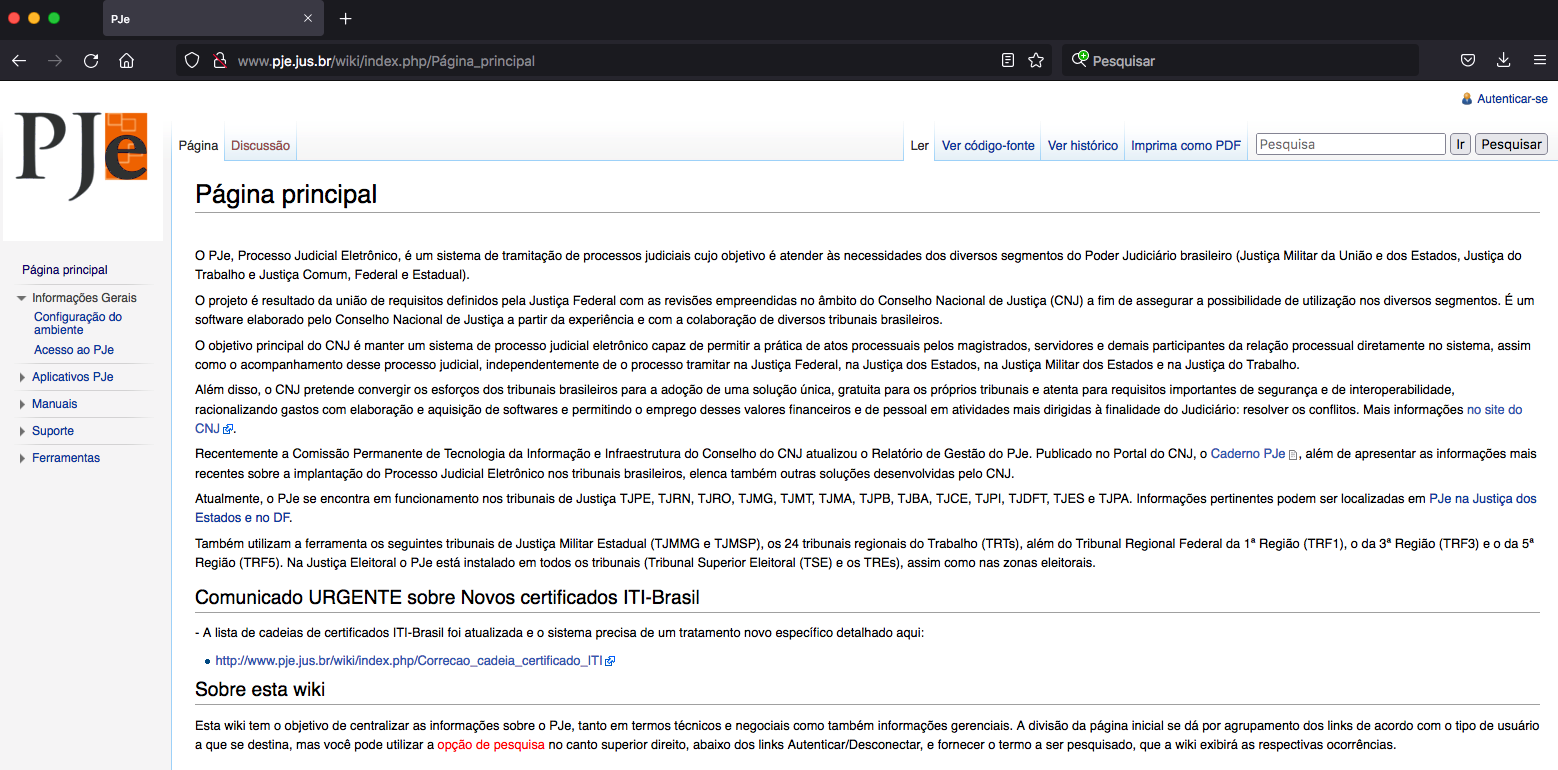This screenshot has width=1558, height=770.
Task: Open Configuração do ambiente link
Action: point(78,323)
